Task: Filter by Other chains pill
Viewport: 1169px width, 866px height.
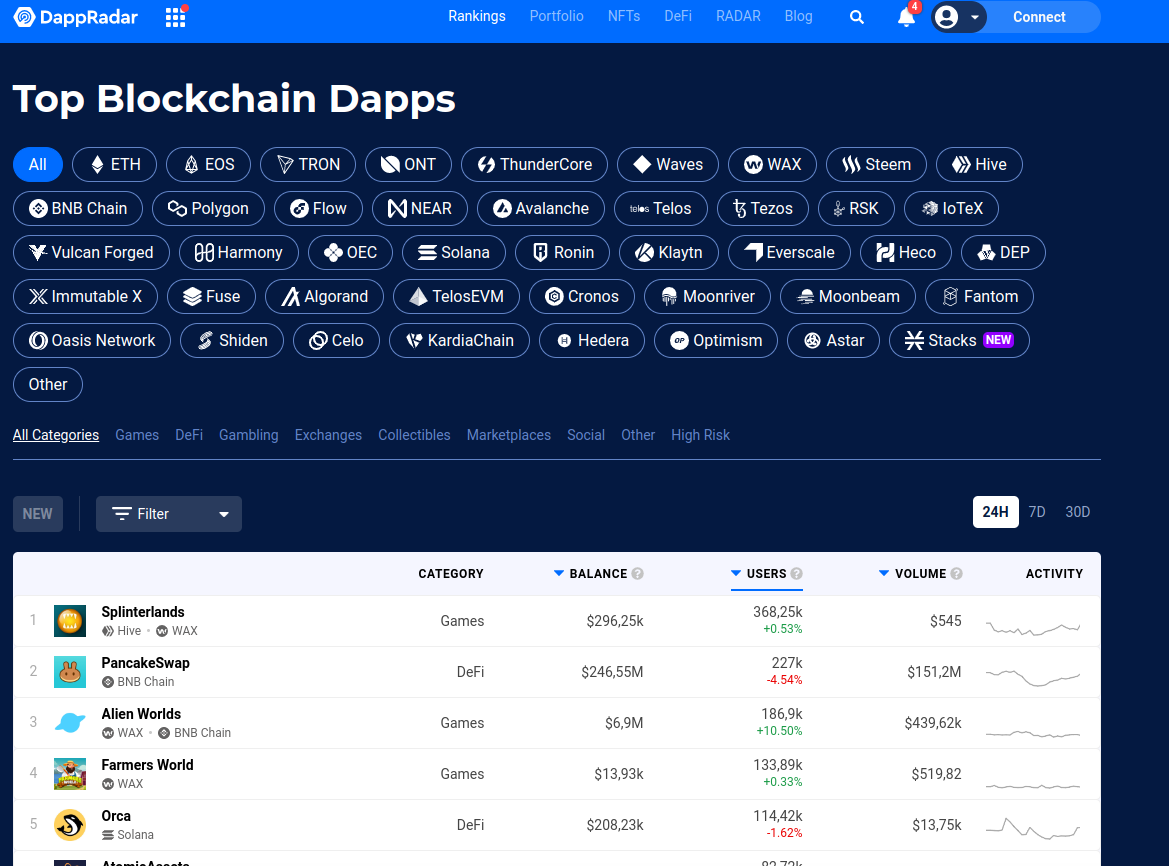Action: [x=48, y=385]
